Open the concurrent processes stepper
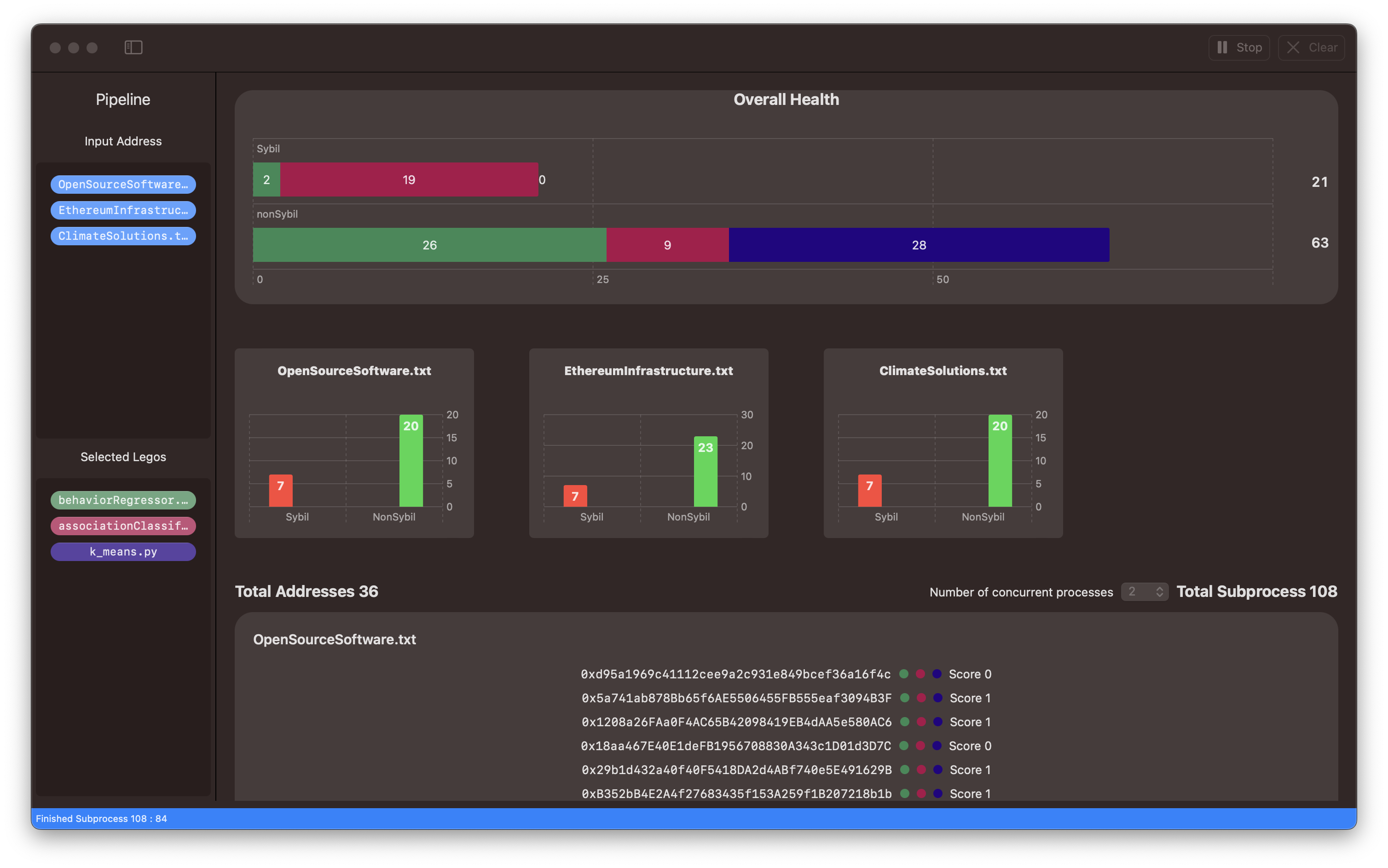This screenshot has height=868, width=1388. (1159, 591)
